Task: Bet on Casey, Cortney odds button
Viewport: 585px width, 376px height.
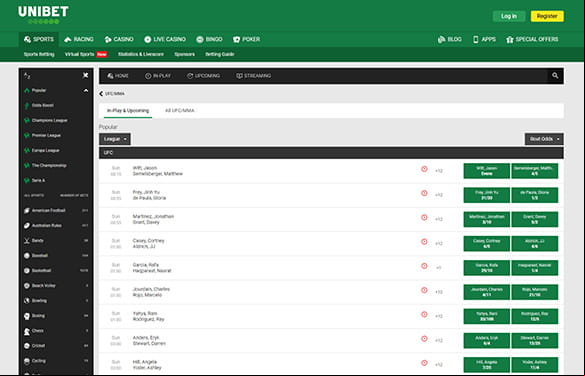Action: (487, 244)
